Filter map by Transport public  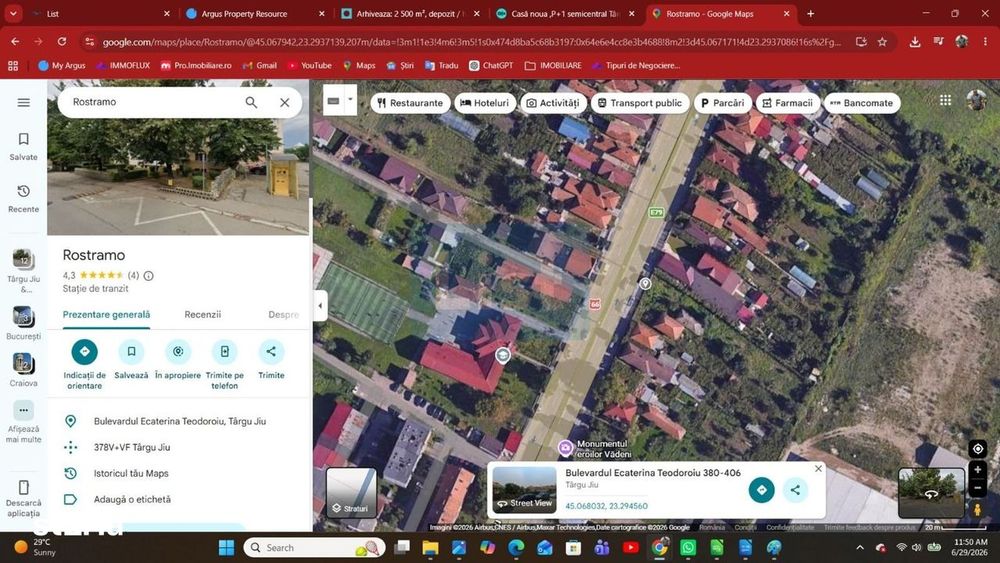(x=640, y=103)
